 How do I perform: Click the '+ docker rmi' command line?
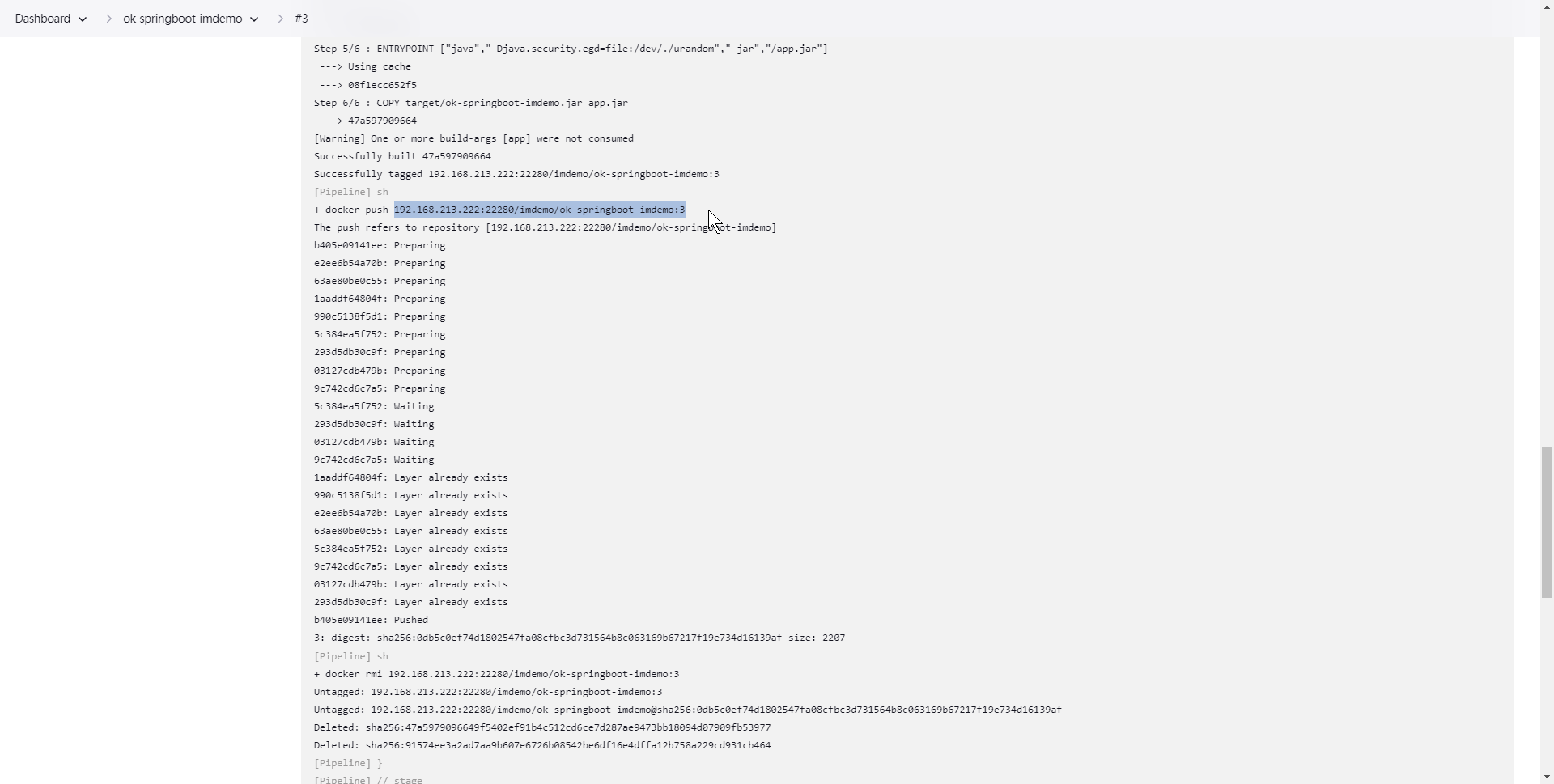(x=496, y=675)
